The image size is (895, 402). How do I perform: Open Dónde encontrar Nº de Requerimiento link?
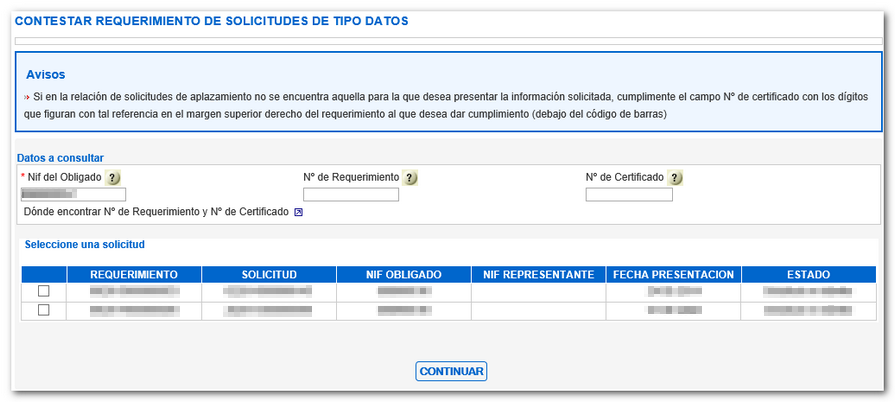click(x=156, y=212)
